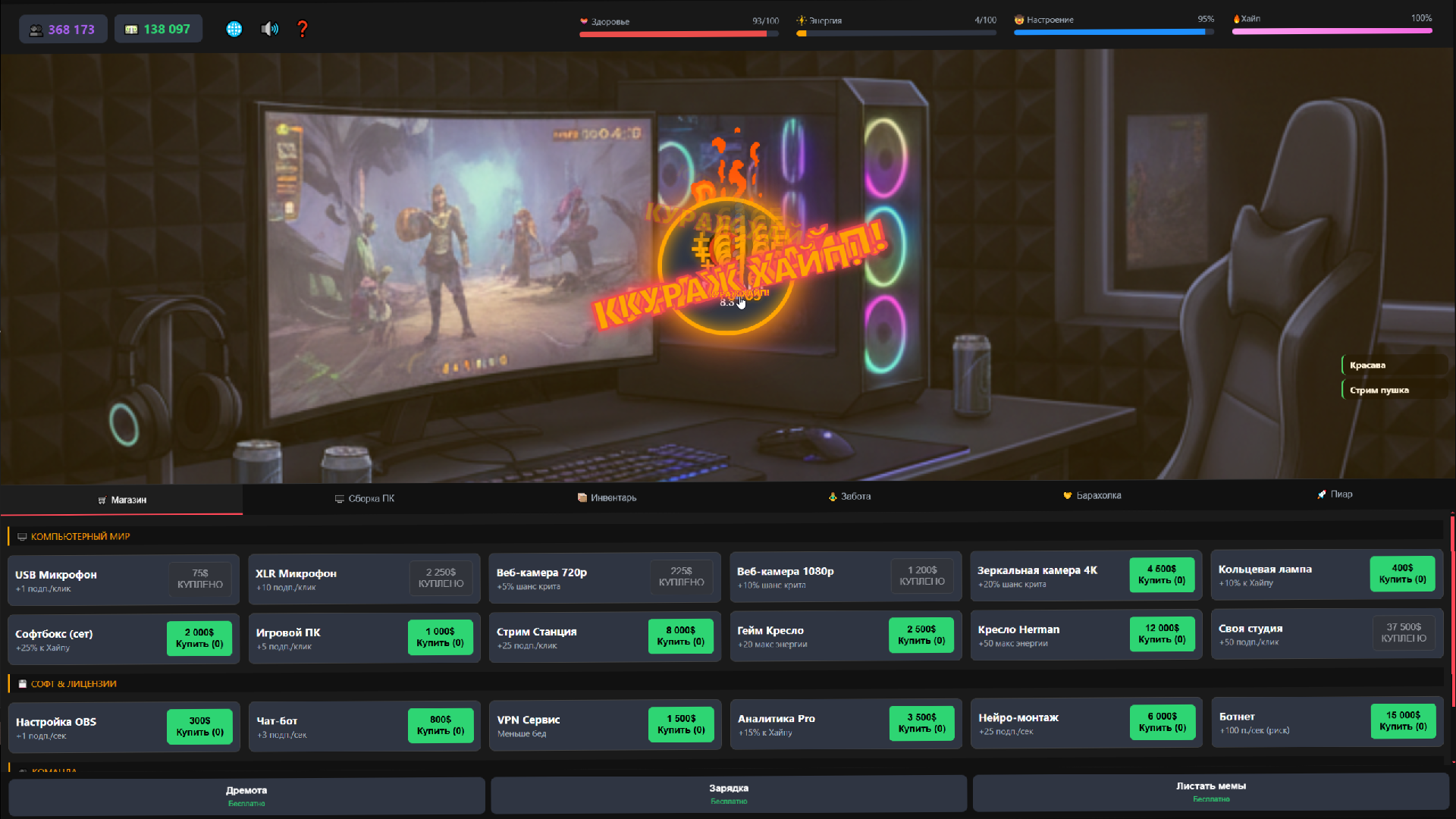Click the subscribers counter icon
The image size is (1456, 819).
click(x=36, y=28)
